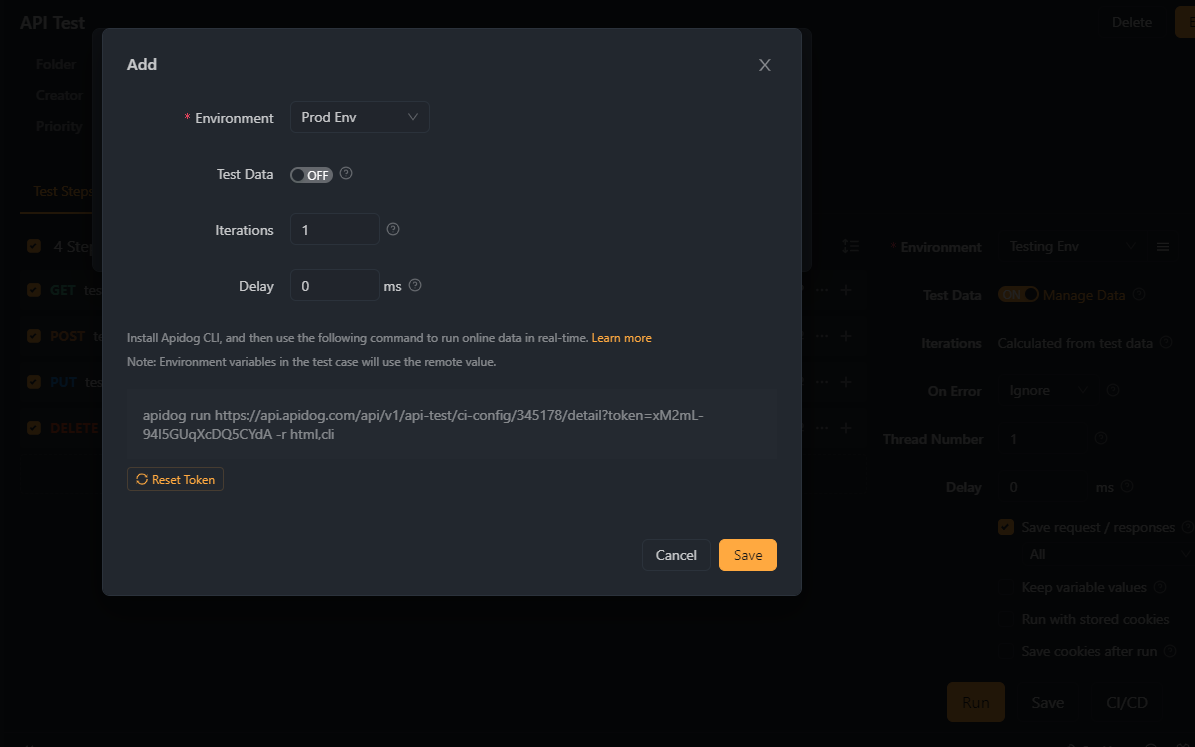This screenshot has height=747, width=1195.
Task: Click the orange Save button in dialog
Action: click(x=748, y=555)
